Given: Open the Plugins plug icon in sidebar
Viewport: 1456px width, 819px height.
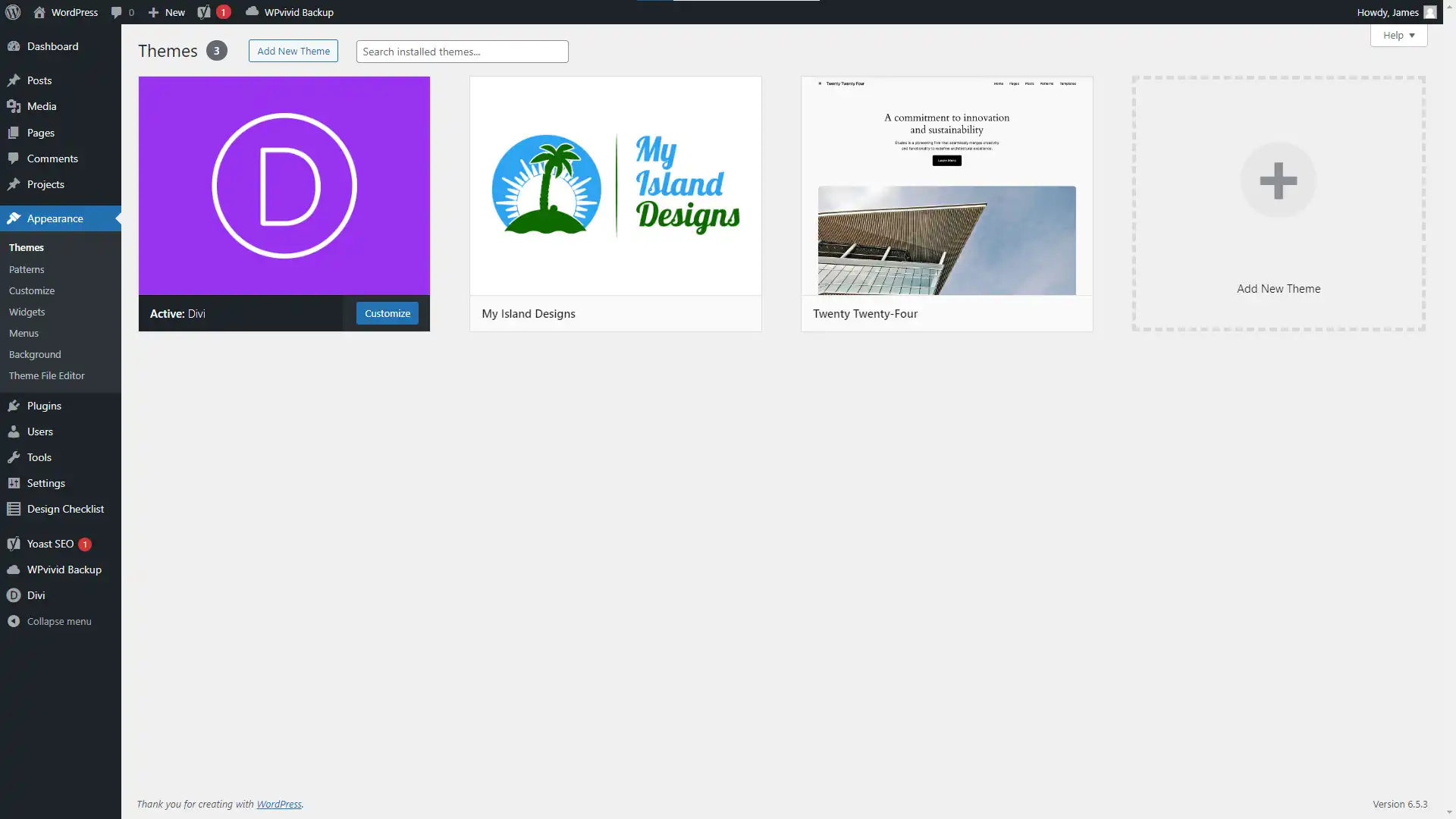Looking at the screenshot, I should [14, 406].
